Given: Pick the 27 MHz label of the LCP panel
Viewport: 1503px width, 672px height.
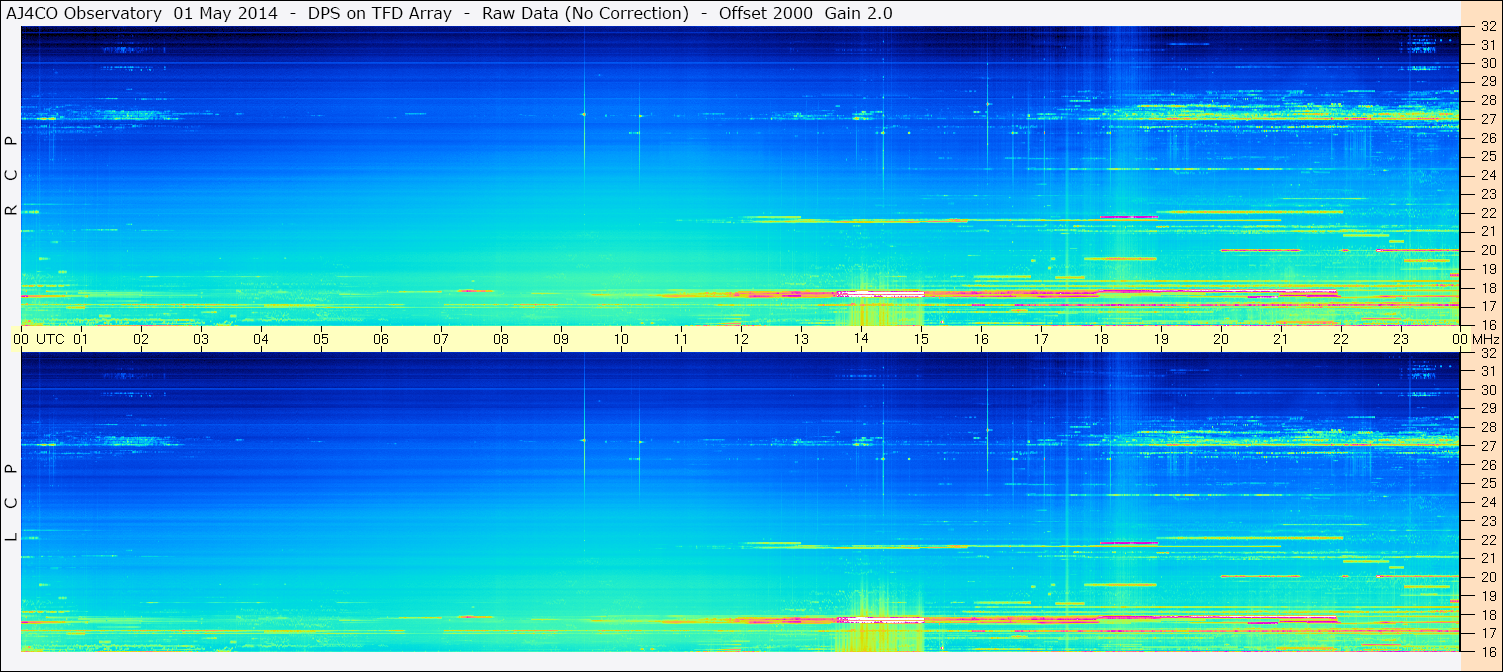Looking at the screenshot, I should (x=1488, y=446).
